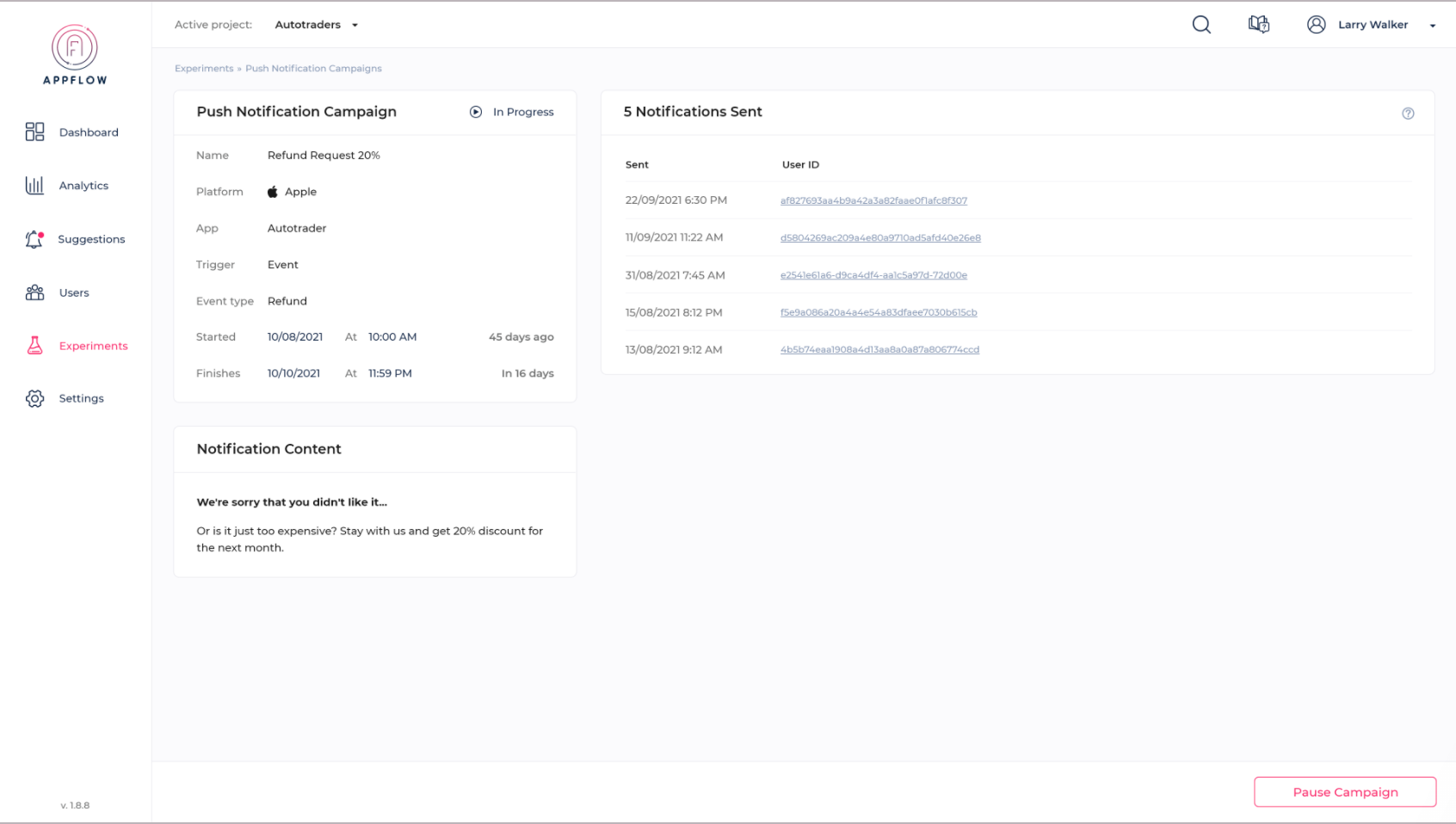Open user ID starting with 4b5b74ea
1456x824 pixels.
tap(879, 350)
